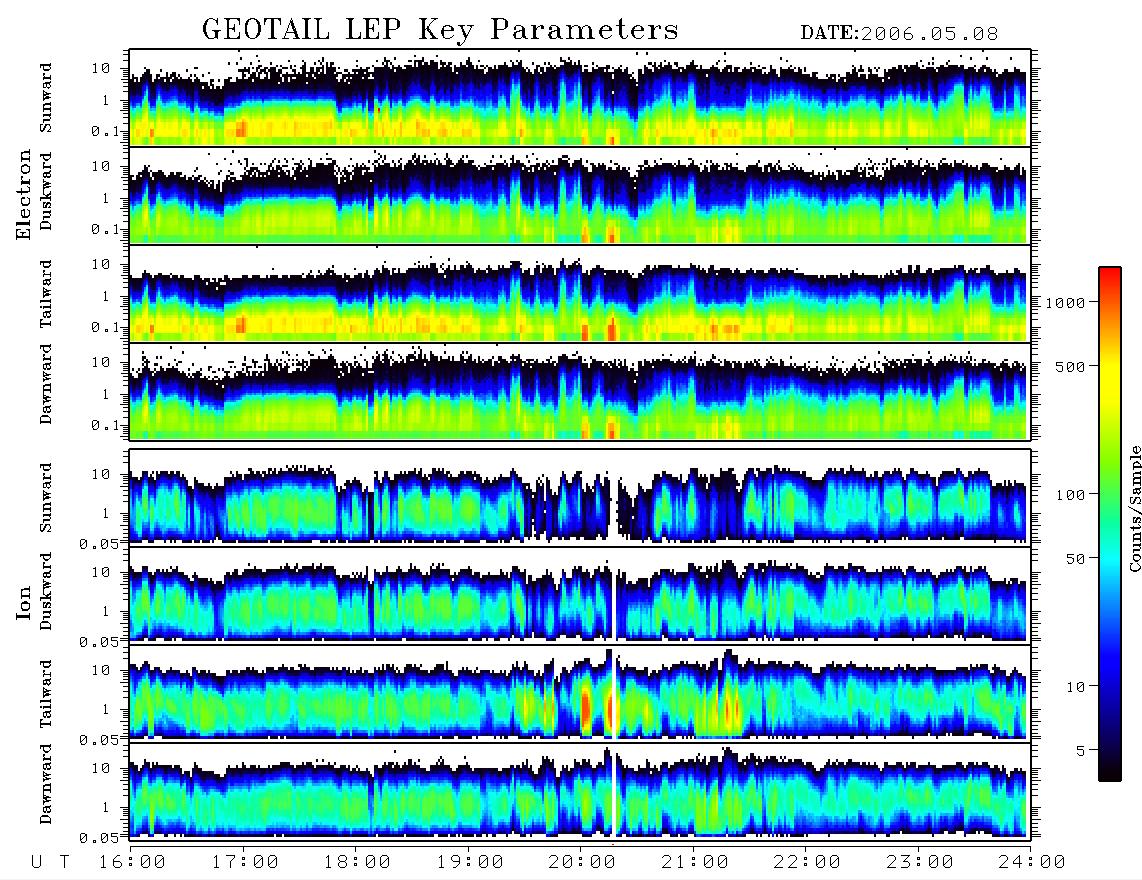The image size is (1142, 880).
Task: Click the "10" colorbar tick label
Action: (x=1076, y=687)
